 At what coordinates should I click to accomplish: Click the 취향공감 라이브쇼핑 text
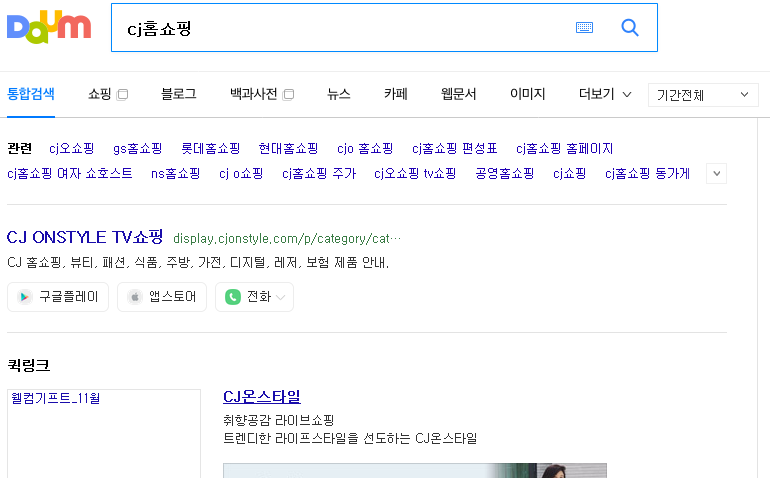click(278, 420)
